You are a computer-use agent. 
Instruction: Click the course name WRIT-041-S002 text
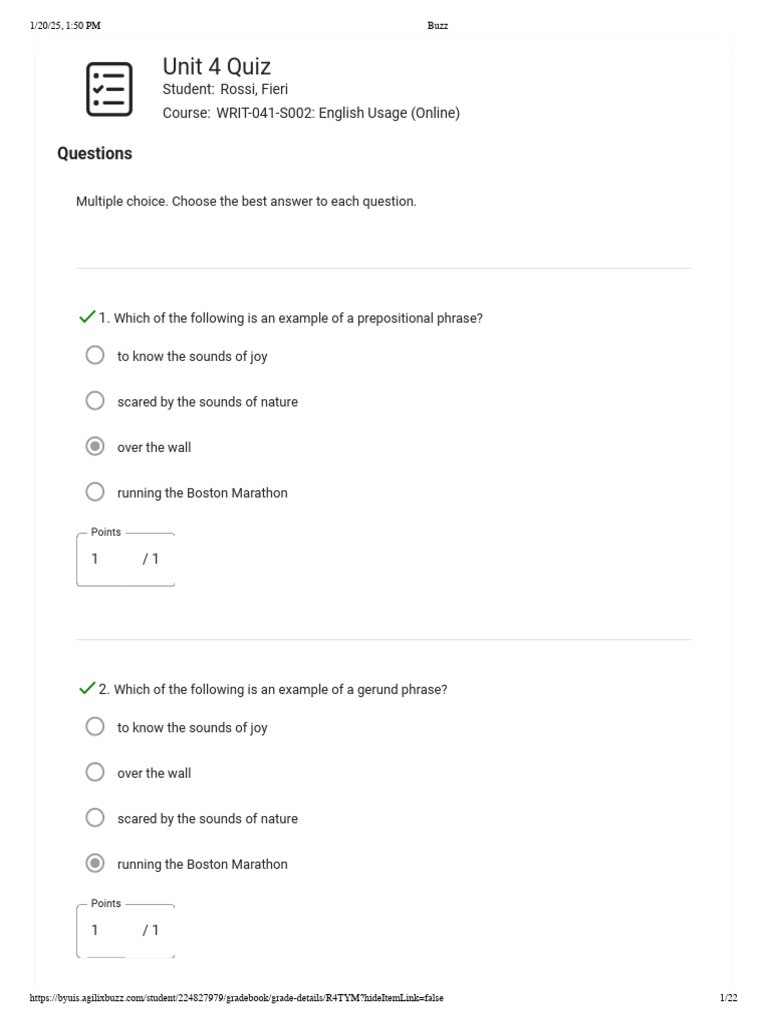click(x=337, y=113)
